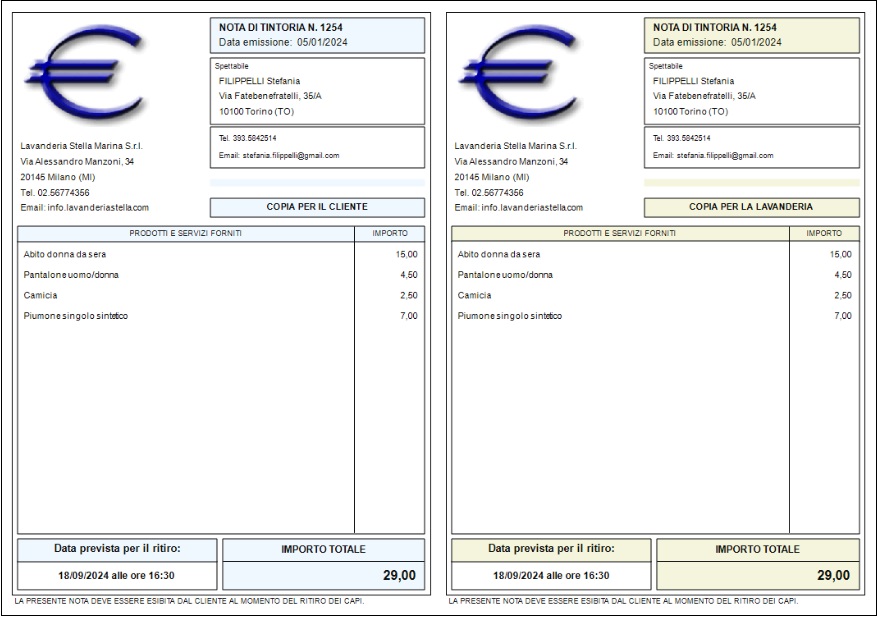Image resolution: width=877 pixels, height=617 pixels.
Task: Click amount 15,00 on the client copy
Action: point(407,254)
